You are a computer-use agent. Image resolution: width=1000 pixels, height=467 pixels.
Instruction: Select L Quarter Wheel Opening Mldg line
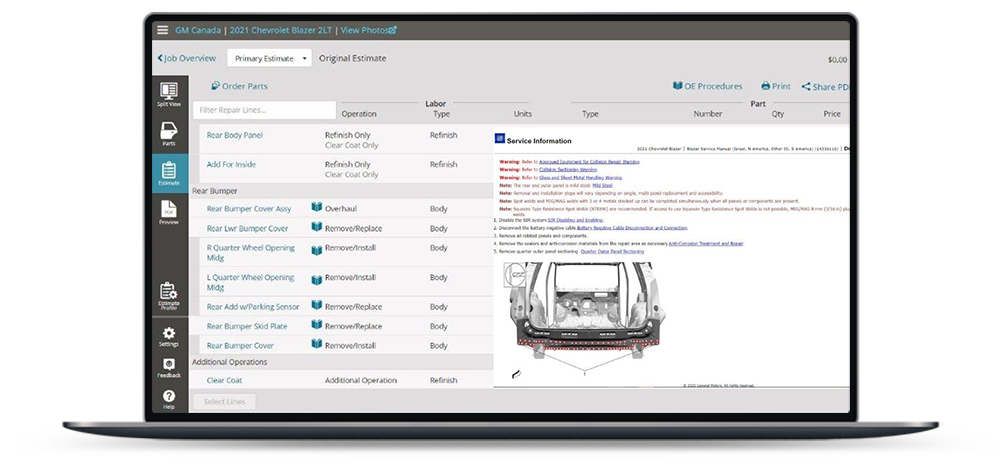tap(251, 283)
